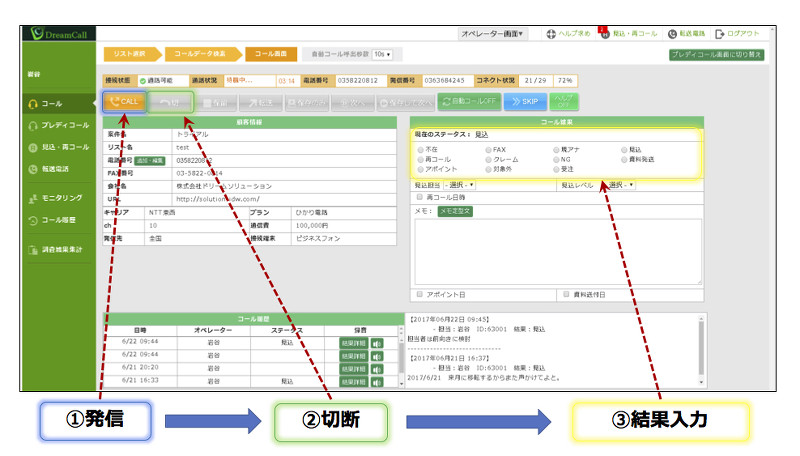The image size is (800, 456).
Task: Tick the アポイント日 checkbox
Action: tap(419, 295)
